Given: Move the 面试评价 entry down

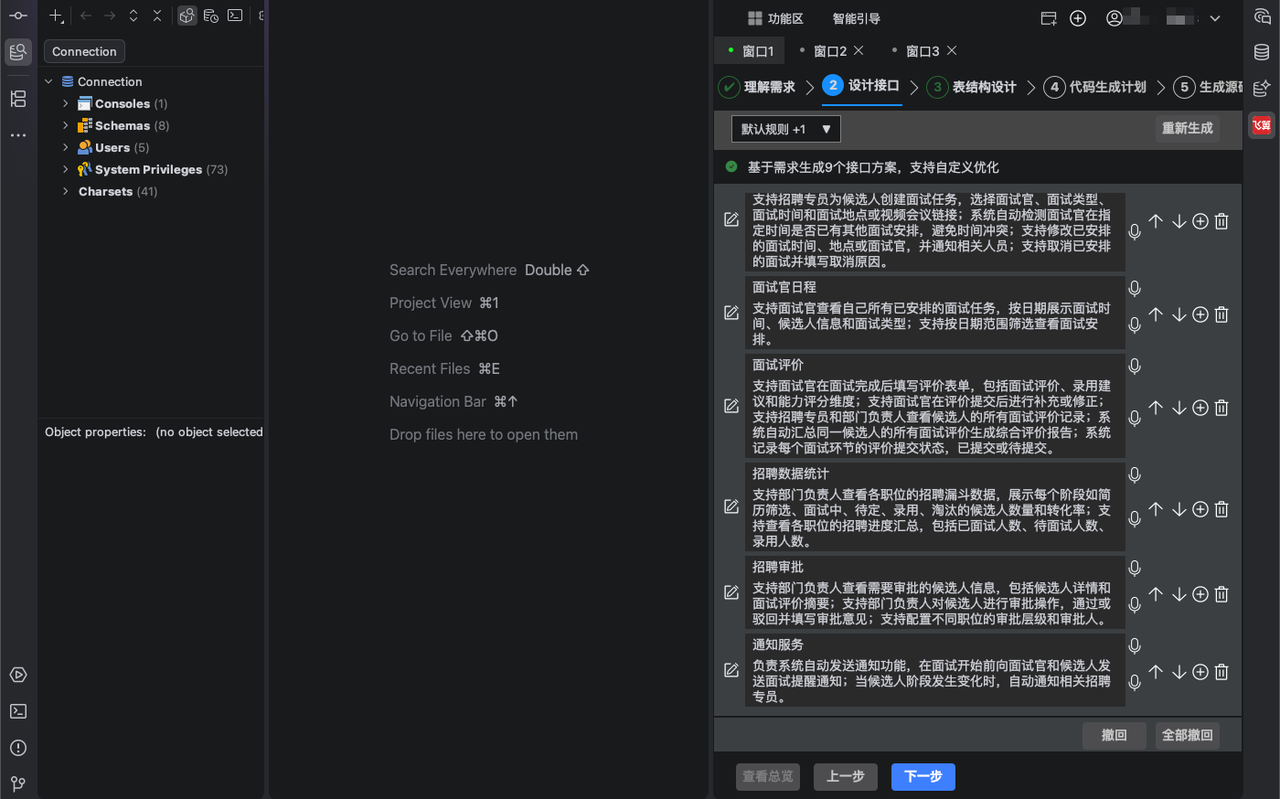Looking at the screenshot, I should (1178, 408).
